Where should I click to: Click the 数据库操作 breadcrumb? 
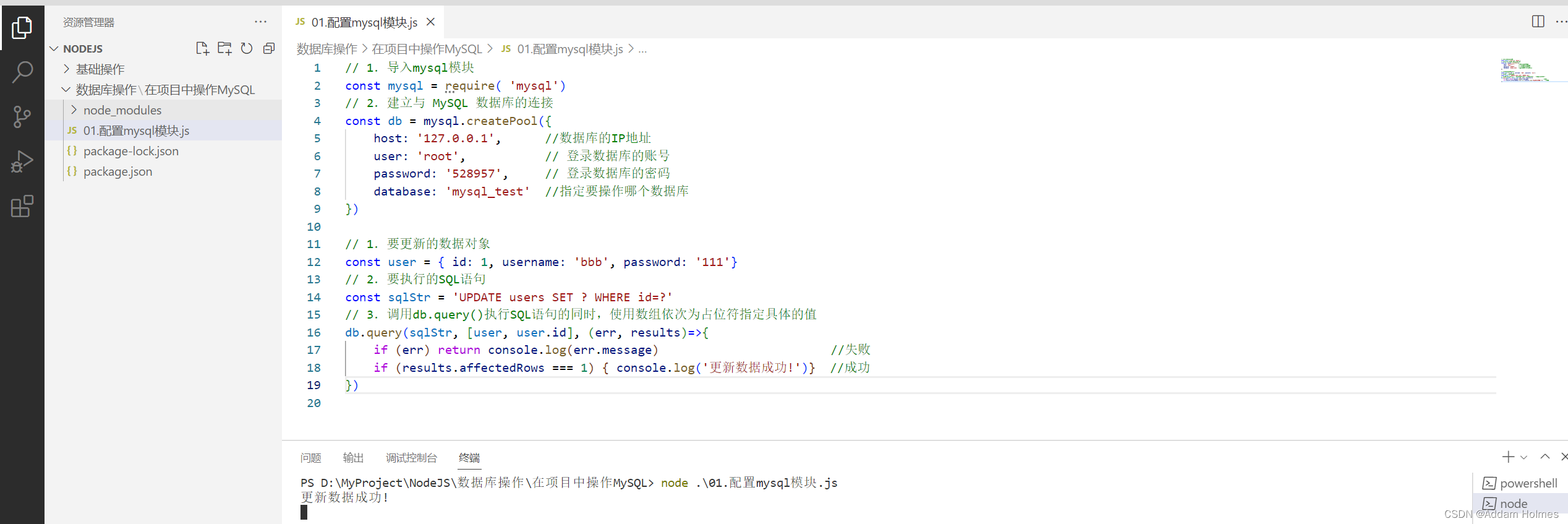pos(327,49)
